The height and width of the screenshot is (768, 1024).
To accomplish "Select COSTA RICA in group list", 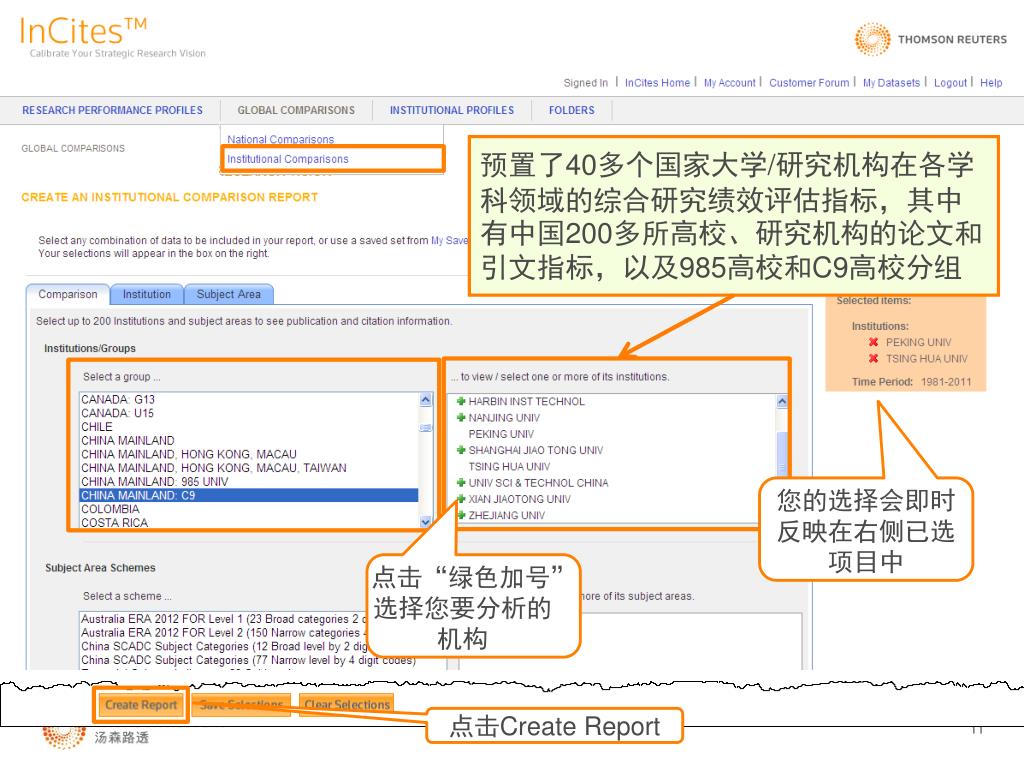I will (249, 522).
